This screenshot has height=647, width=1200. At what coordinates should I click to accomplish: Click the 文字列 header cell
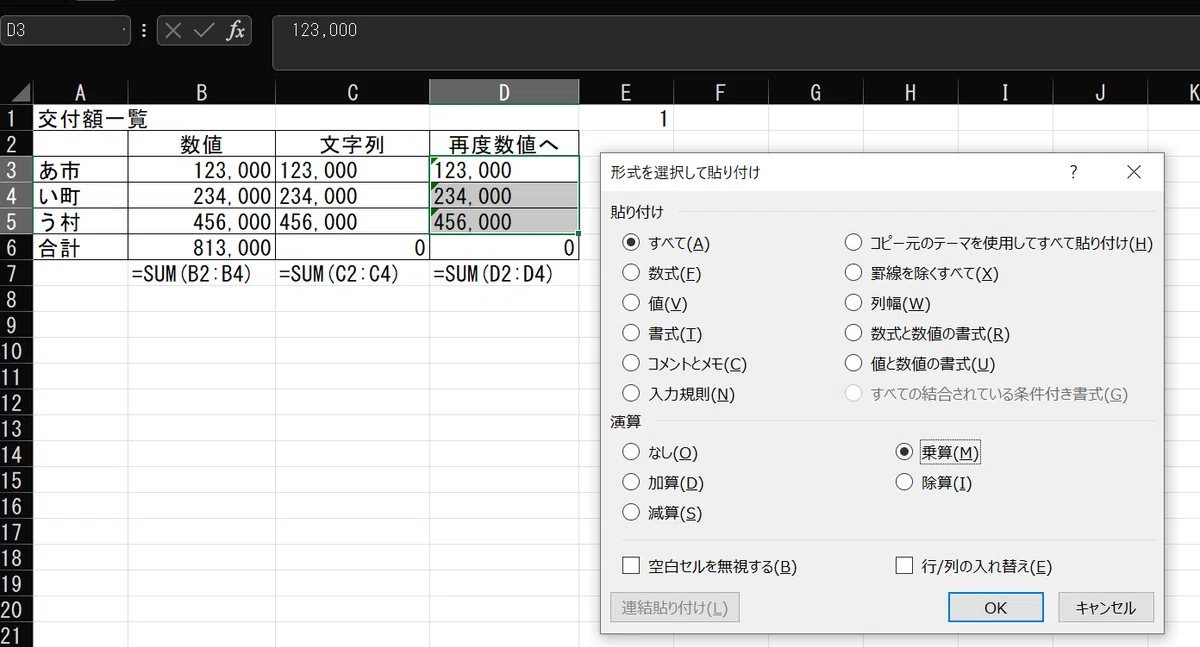[352, 144]
